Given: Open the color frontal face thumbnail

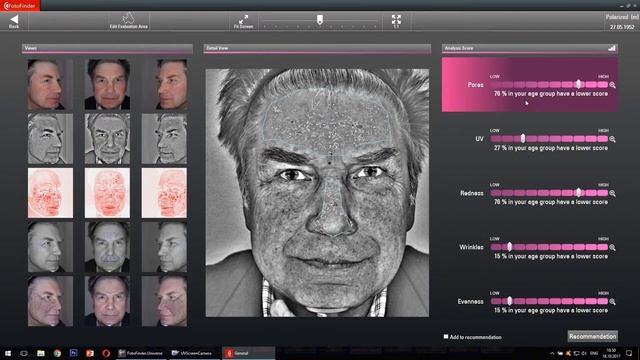Looking at the screenshot, I should coord(107,84).
